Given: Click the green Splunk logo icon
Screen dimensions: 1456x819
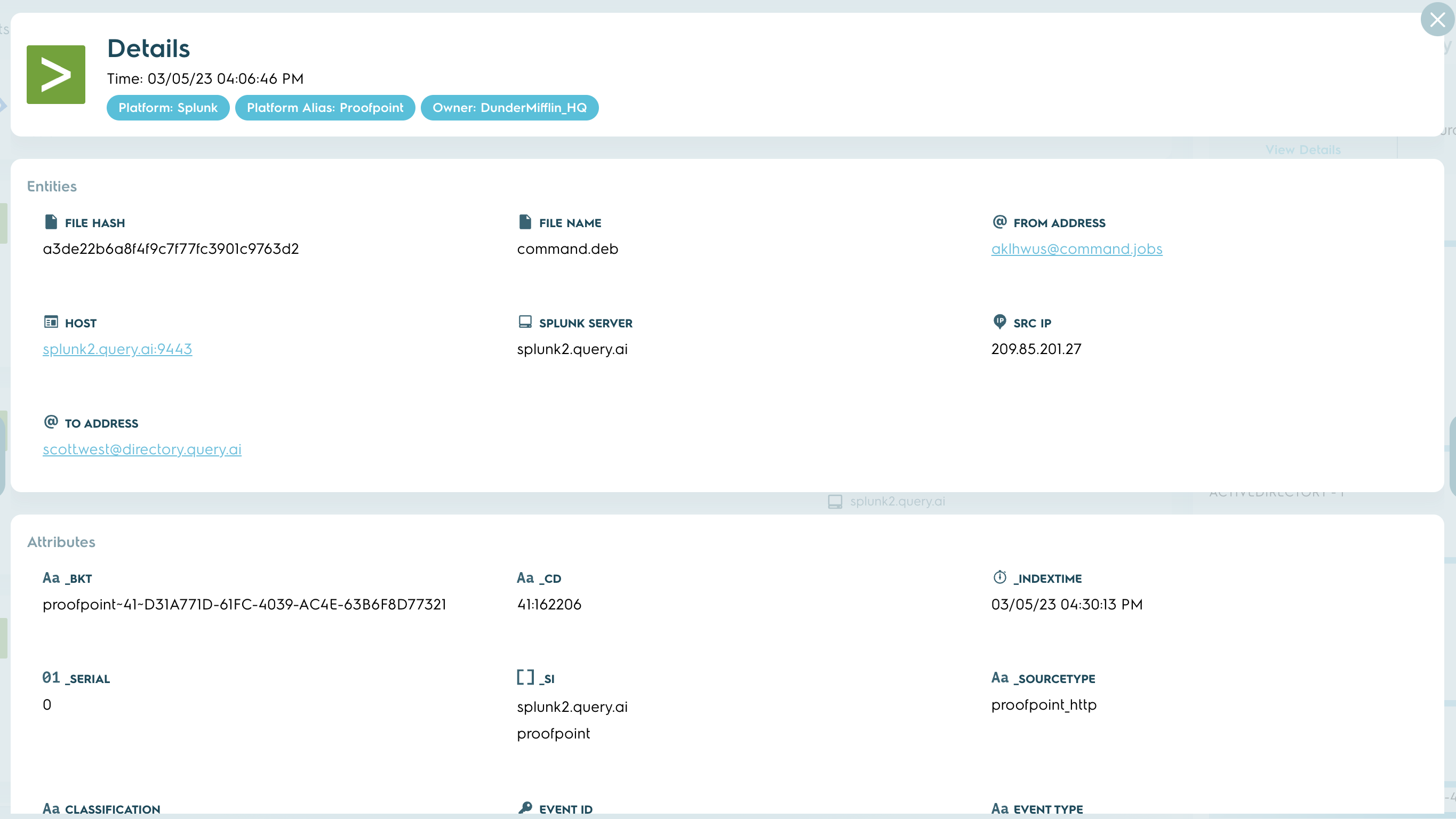Looking at the screenshot, I should point(56,75).
